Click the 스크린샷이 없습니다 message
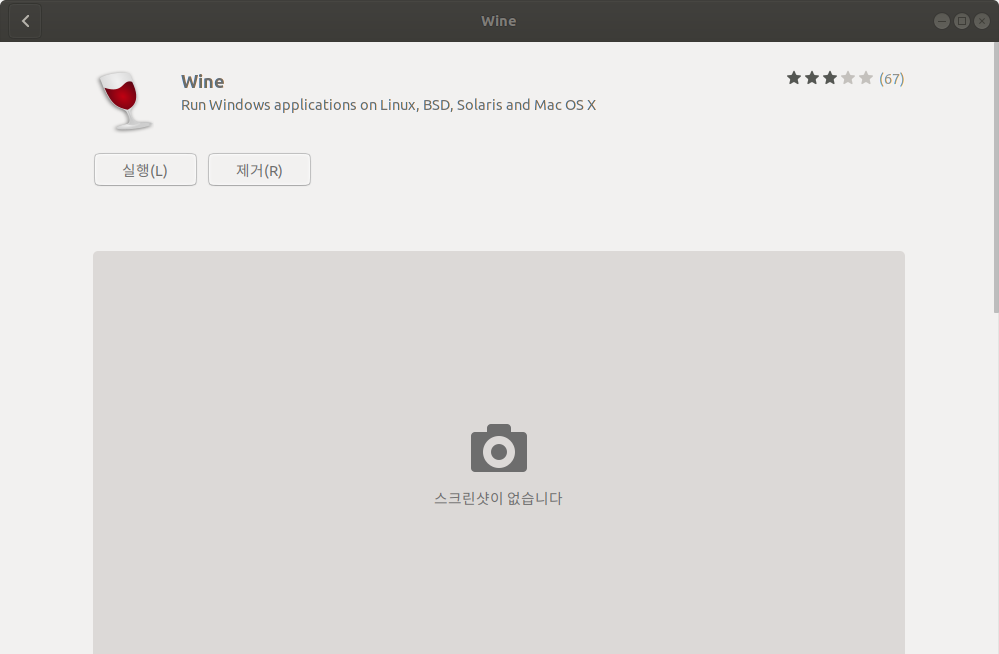Image resolution: width=999 pixels, height=654 pixels. pos(498,498)
